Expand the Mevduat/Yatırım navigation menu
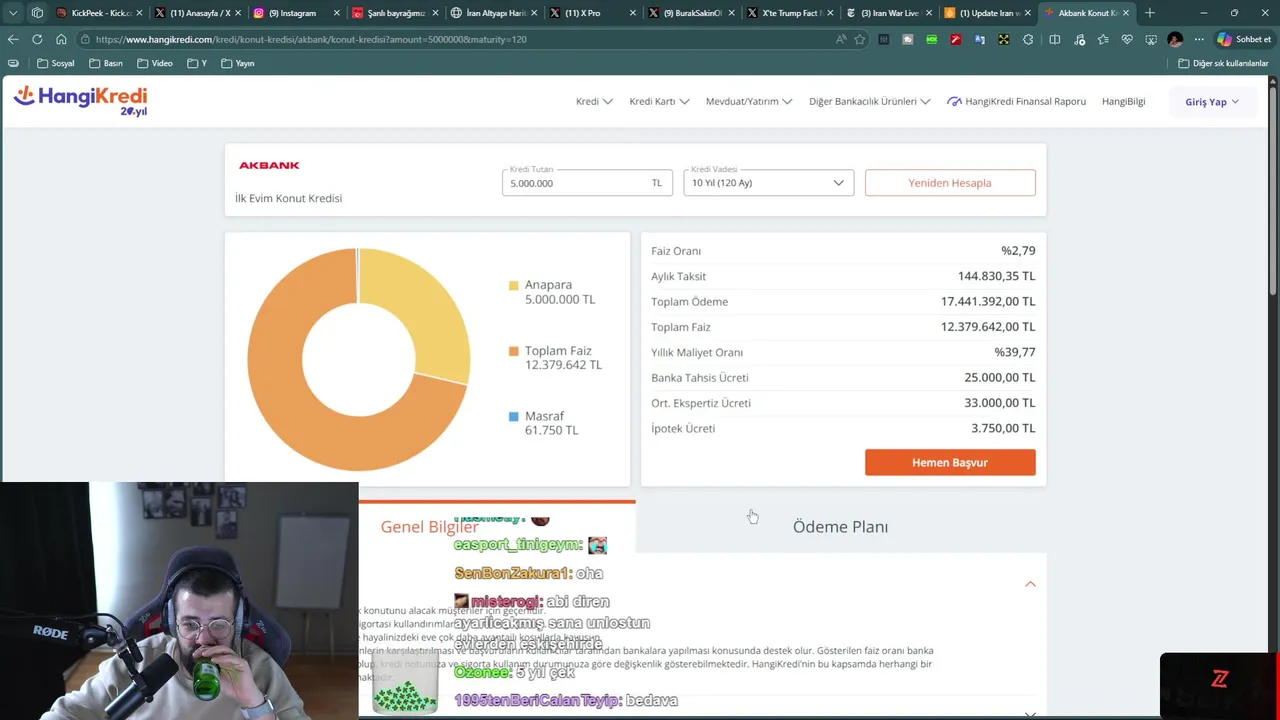 click(x=749, y=101)
